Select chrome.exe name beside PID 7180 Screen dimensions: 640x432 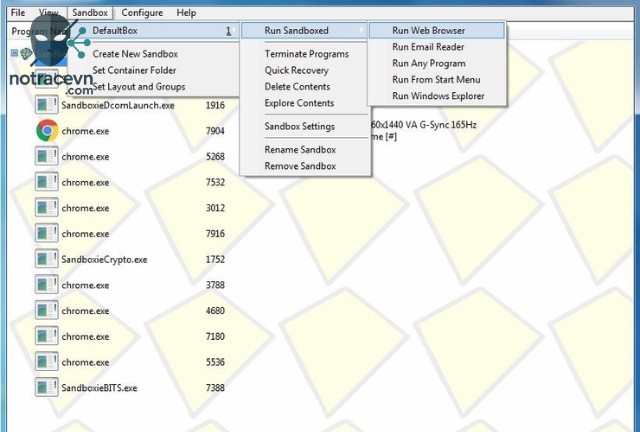[x=85, y=337]
